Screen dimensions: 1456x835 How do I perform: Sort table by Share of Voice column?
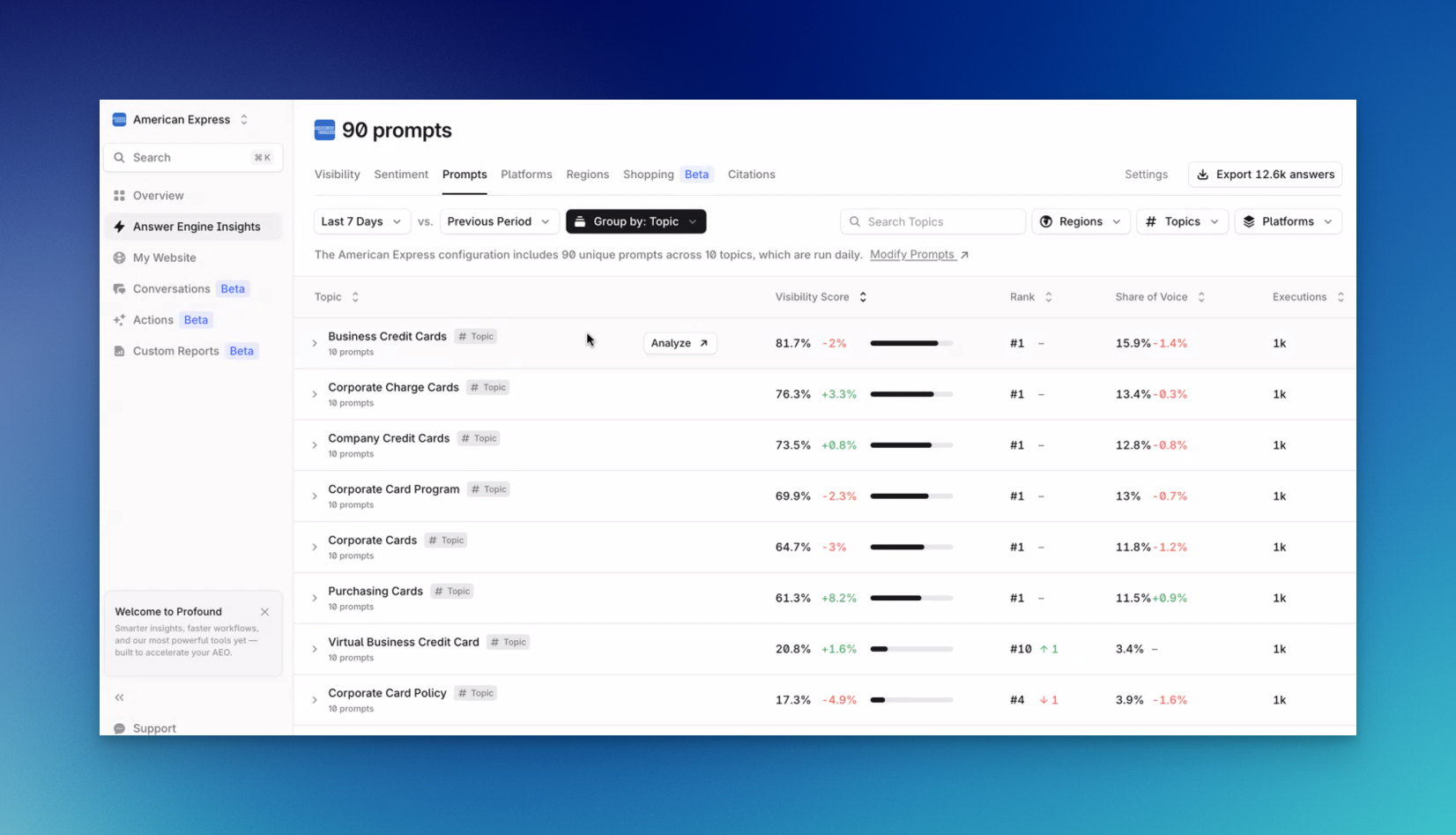point(1160,297)
